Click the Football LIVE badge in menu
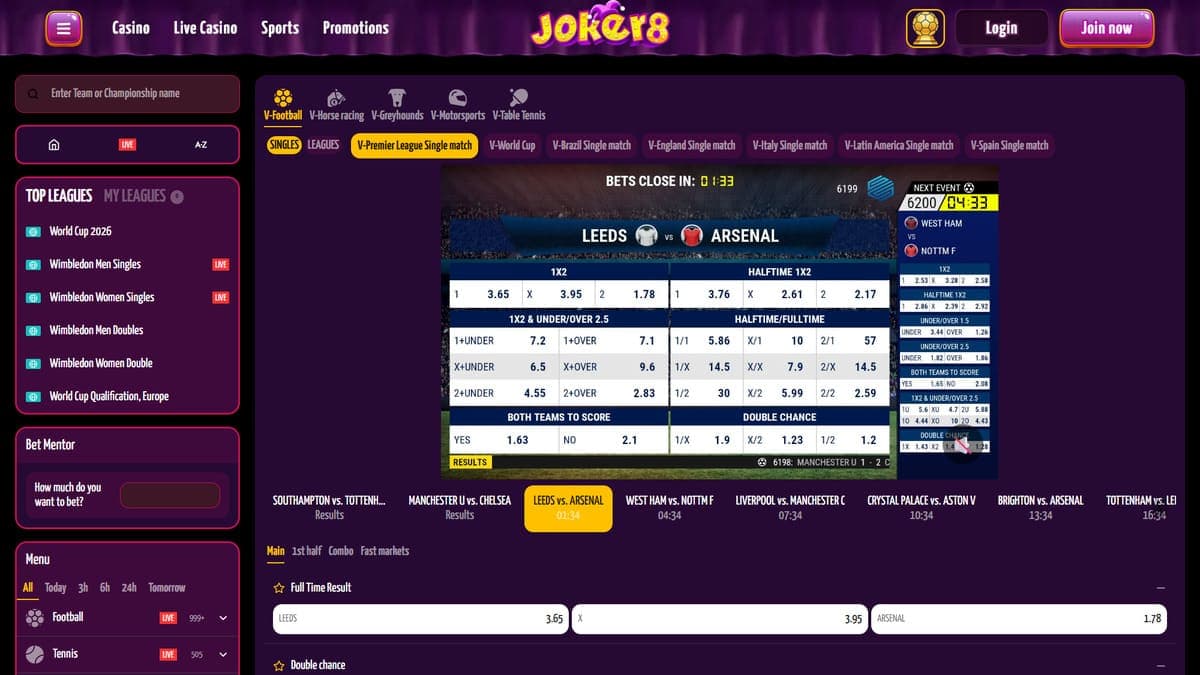Image resolution: width=1200 pixels, height=675 pixels. point(168,618)
